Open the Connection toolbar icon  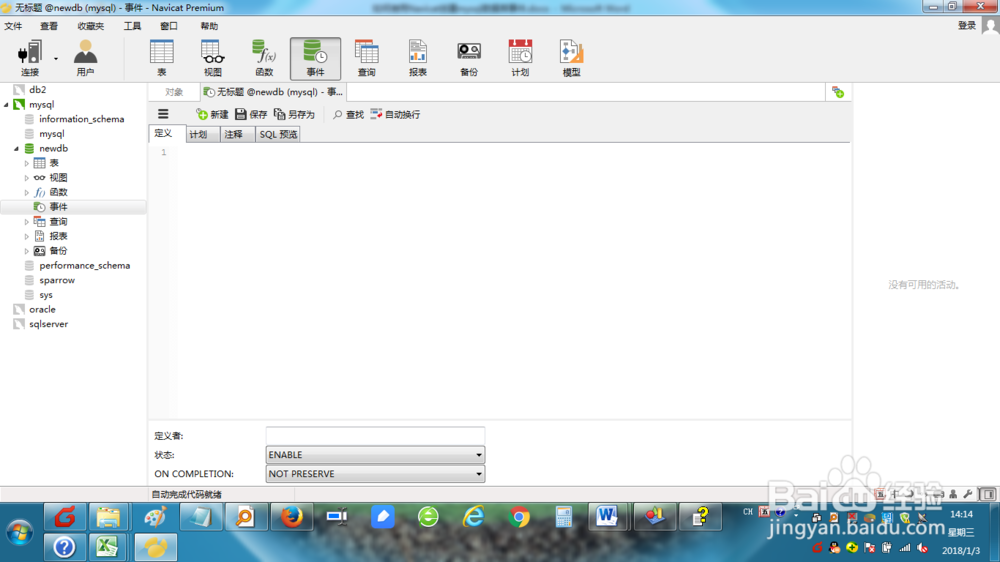(29, 58)
